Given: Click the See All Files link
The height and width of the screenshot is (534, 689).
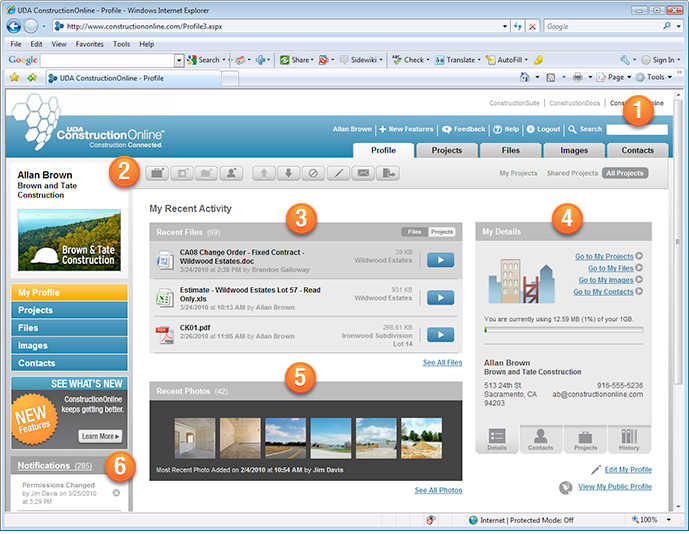Looking at the screenshot, I should click(442, 363).
